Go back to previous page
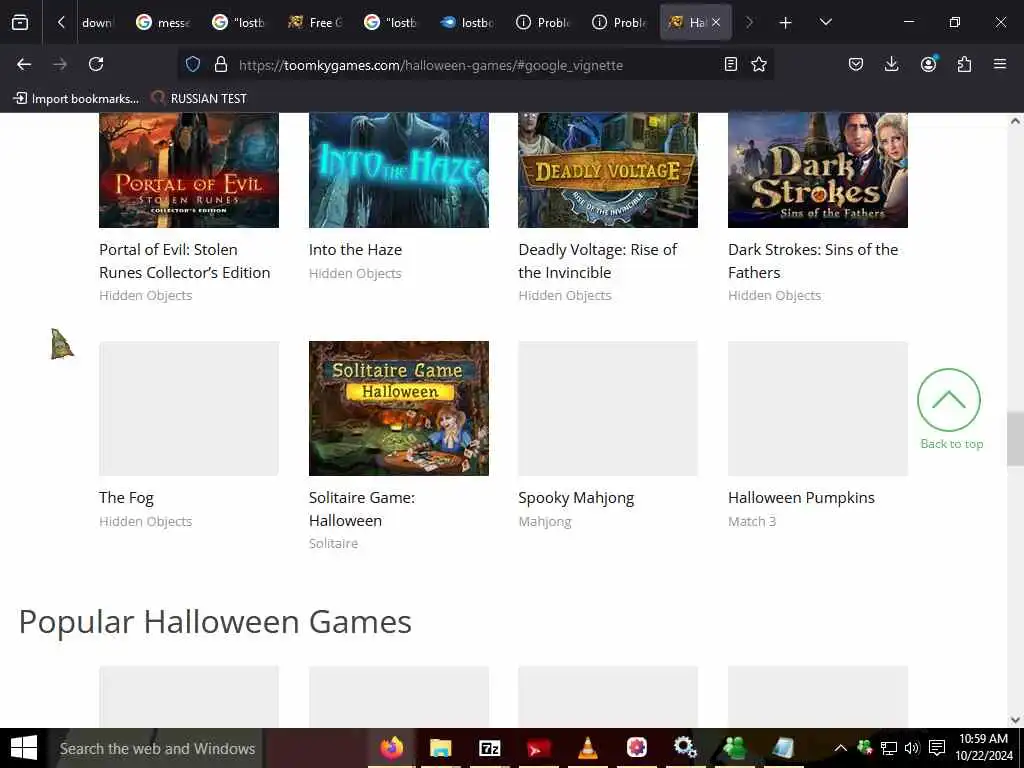Screen dimensions: 1024x768 pos(24,64)
